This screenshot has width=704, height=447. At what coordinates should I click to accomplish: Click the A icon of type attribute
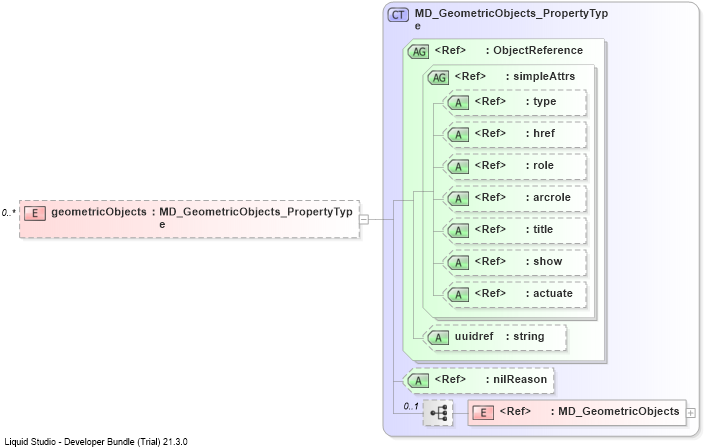(x=458, y=103)
